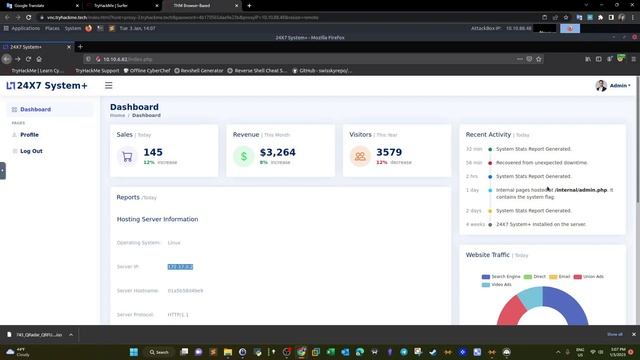Launch Firefox from AttackBox panel icon
This screenshot has height=360, width=640.
(x=89, y=29)
